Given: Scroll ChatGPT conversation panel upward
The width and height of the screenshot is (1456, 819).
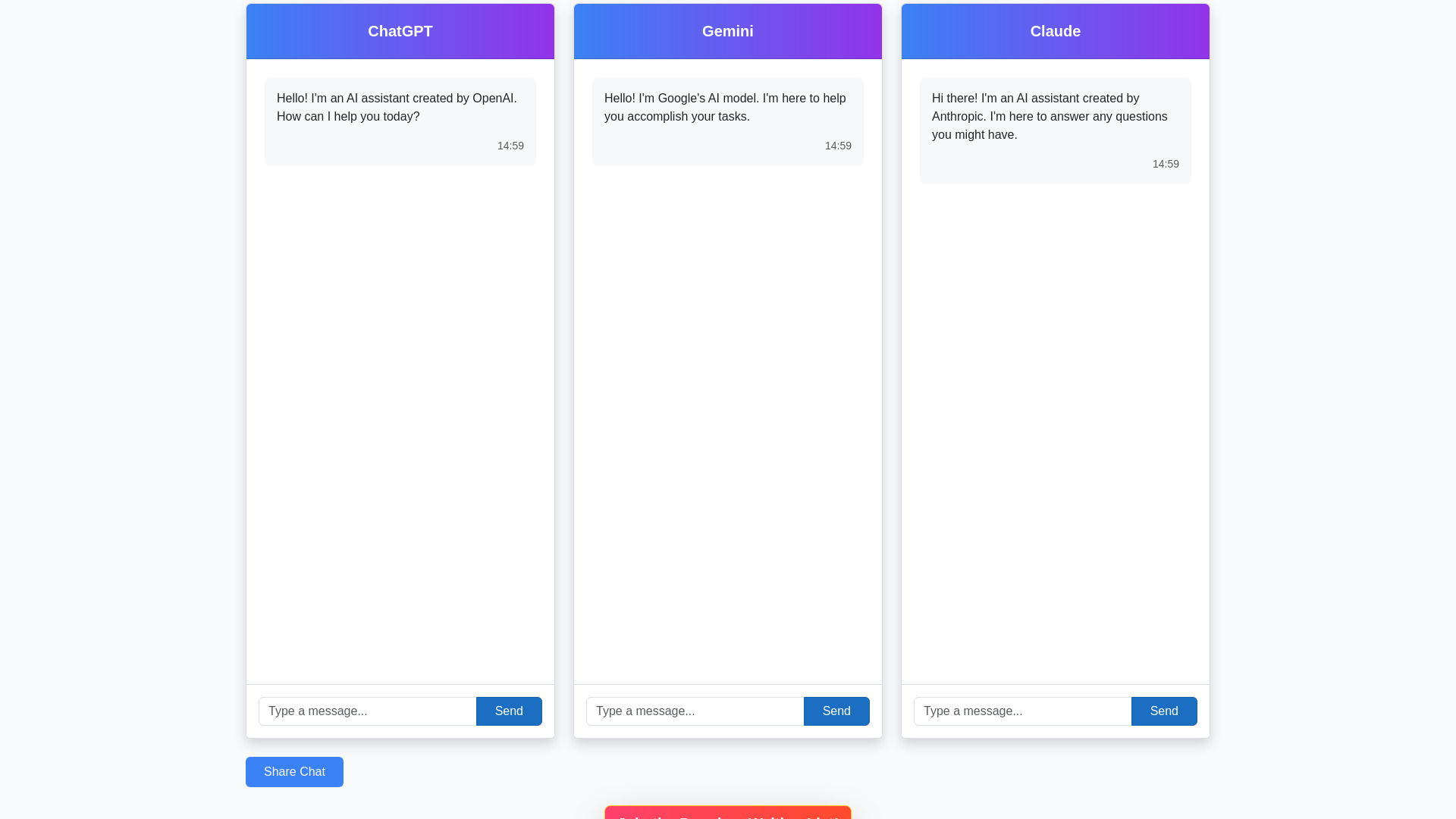Looking at the screenshot, I should click(400, 371).
